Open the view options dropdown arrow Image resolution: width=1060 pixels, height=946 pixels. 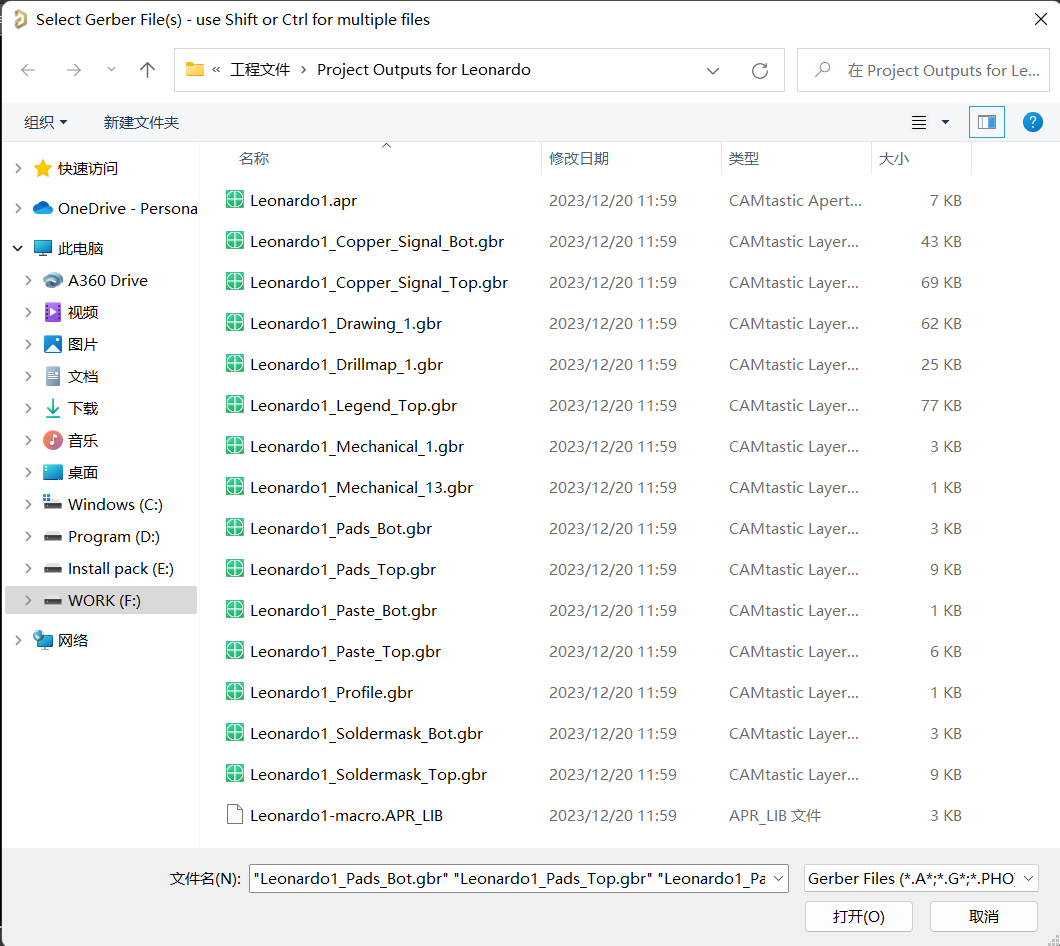pyautogui.click(x=946, y=122)
